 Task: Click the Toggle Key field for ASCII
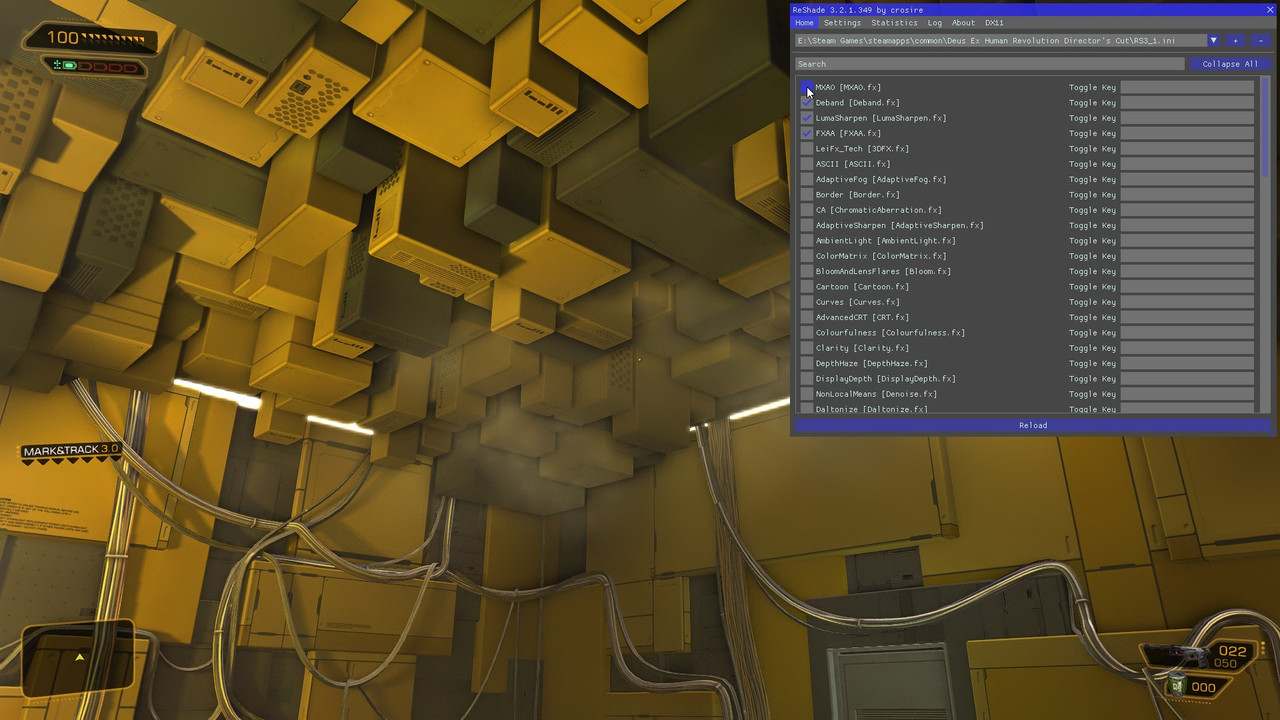click(1187, 164)
